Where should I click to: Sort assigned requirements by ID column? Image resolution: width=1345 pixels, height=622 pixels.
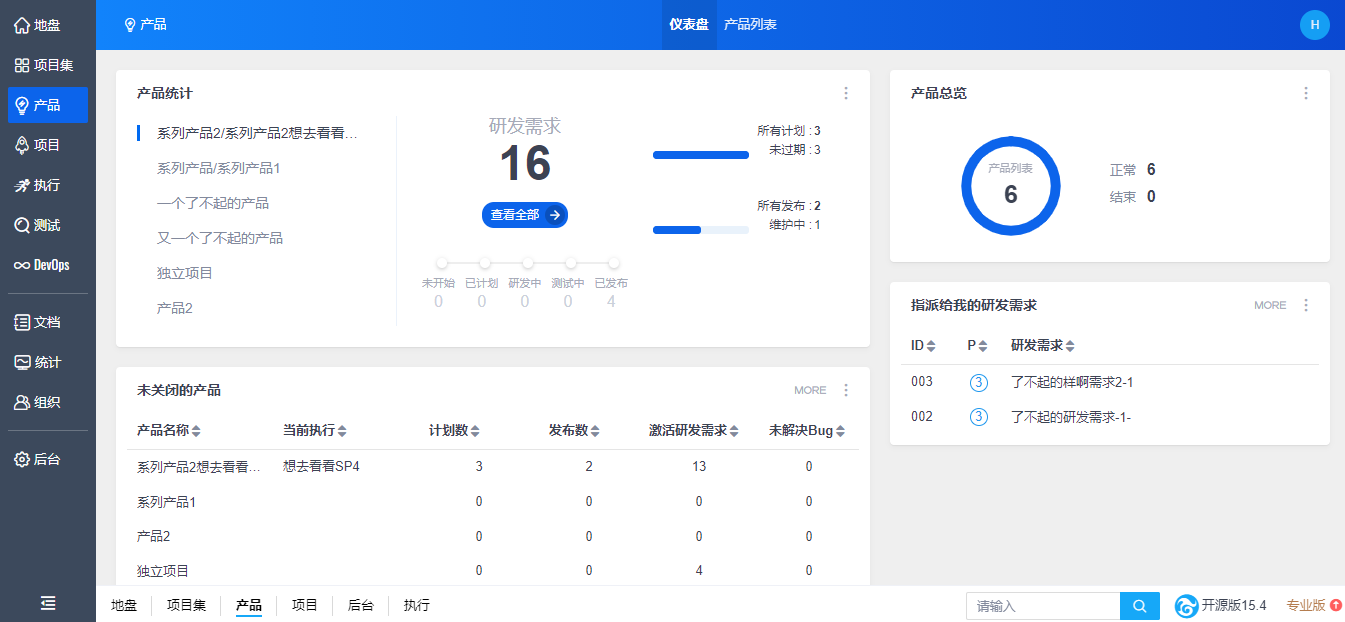pos(923,346)
